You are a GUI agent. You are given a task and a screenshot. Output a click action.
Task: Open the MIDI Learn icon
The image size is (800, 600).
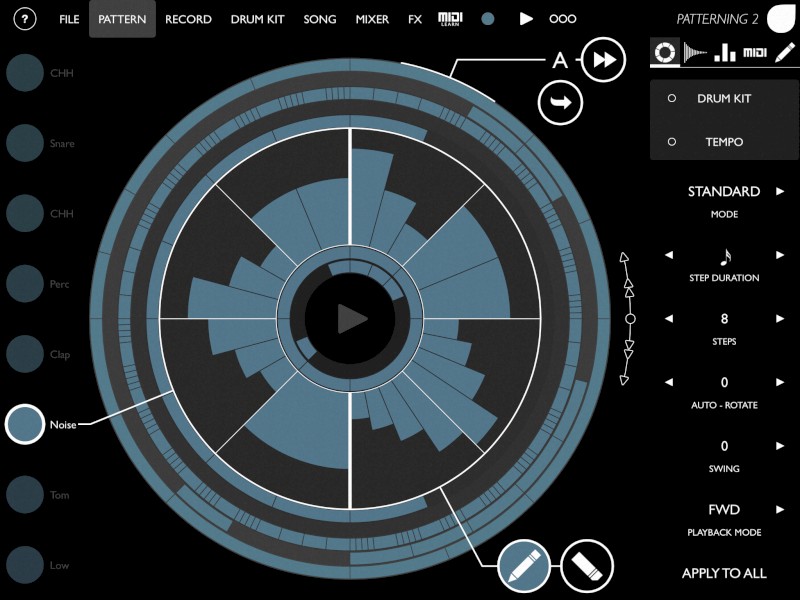(451, 19)
